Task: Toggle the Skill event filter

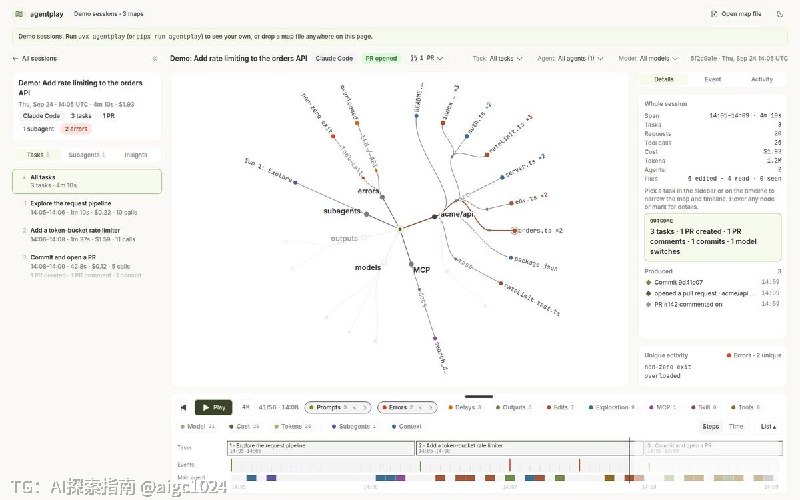Action: [704, 407]
